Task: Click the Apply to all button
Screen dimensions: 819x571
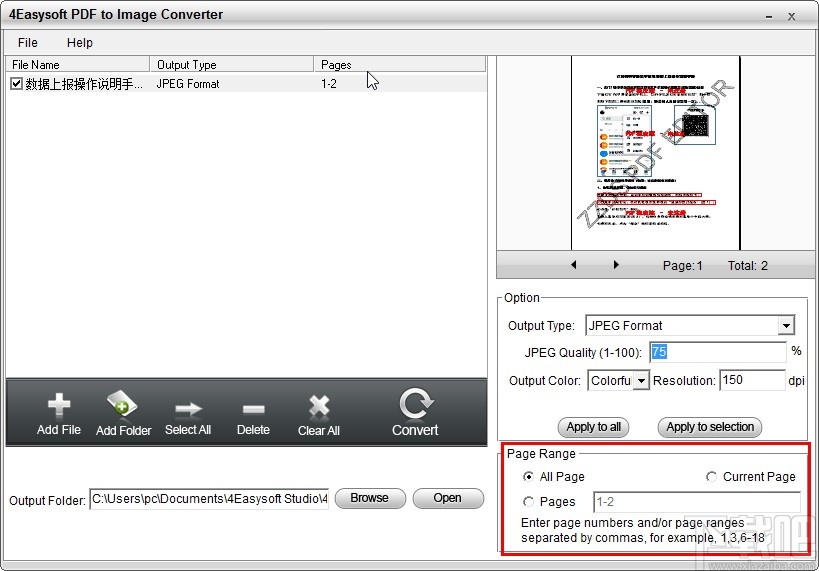Action: click(593, 427)
